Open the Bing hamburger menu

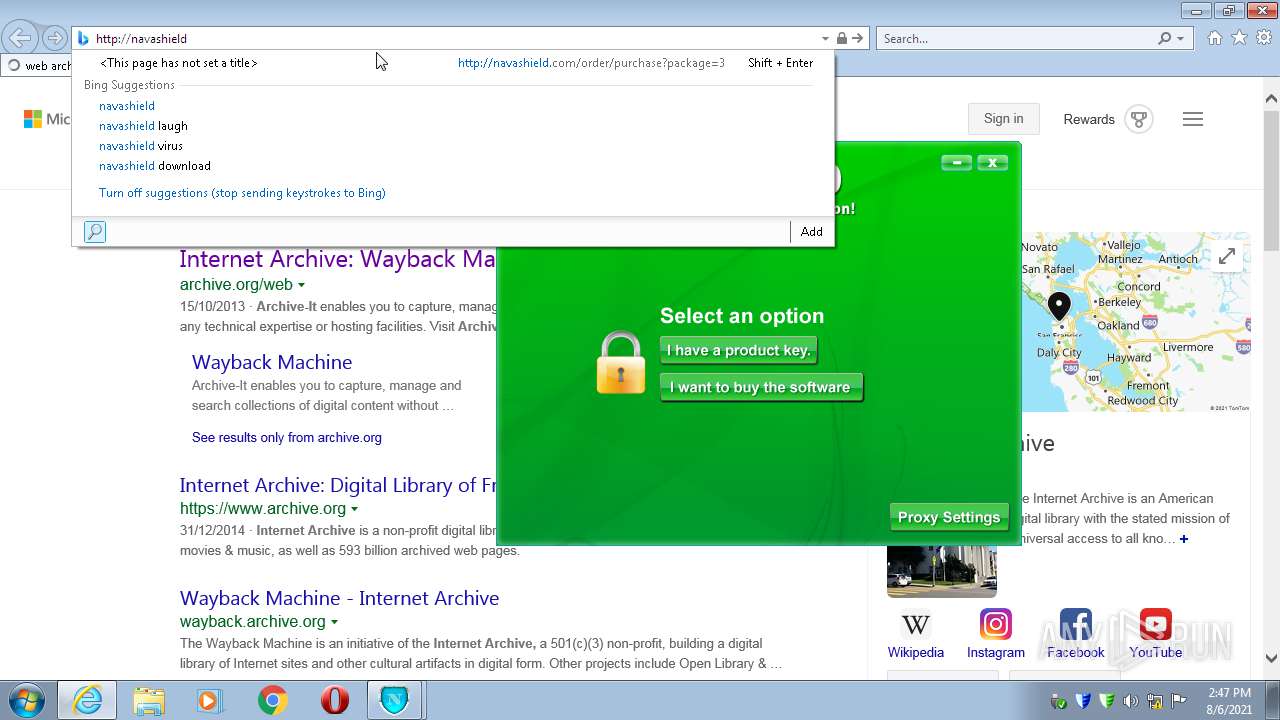click(x=1192, y=119)
